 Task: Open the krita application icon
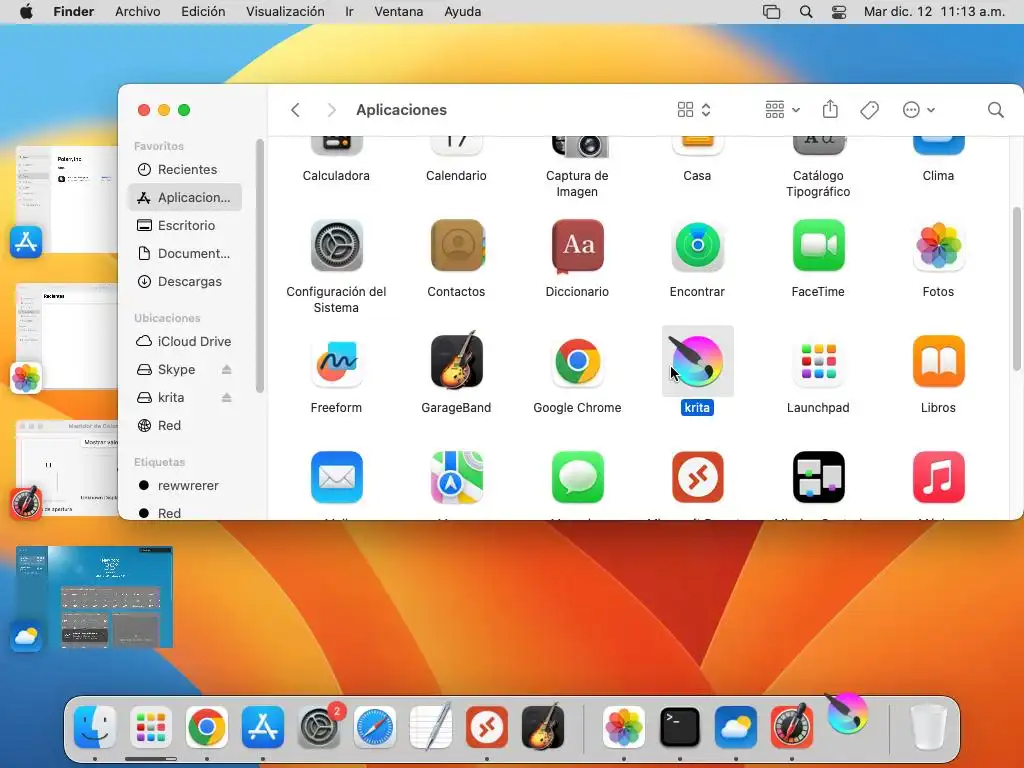[x=697, y=361]
